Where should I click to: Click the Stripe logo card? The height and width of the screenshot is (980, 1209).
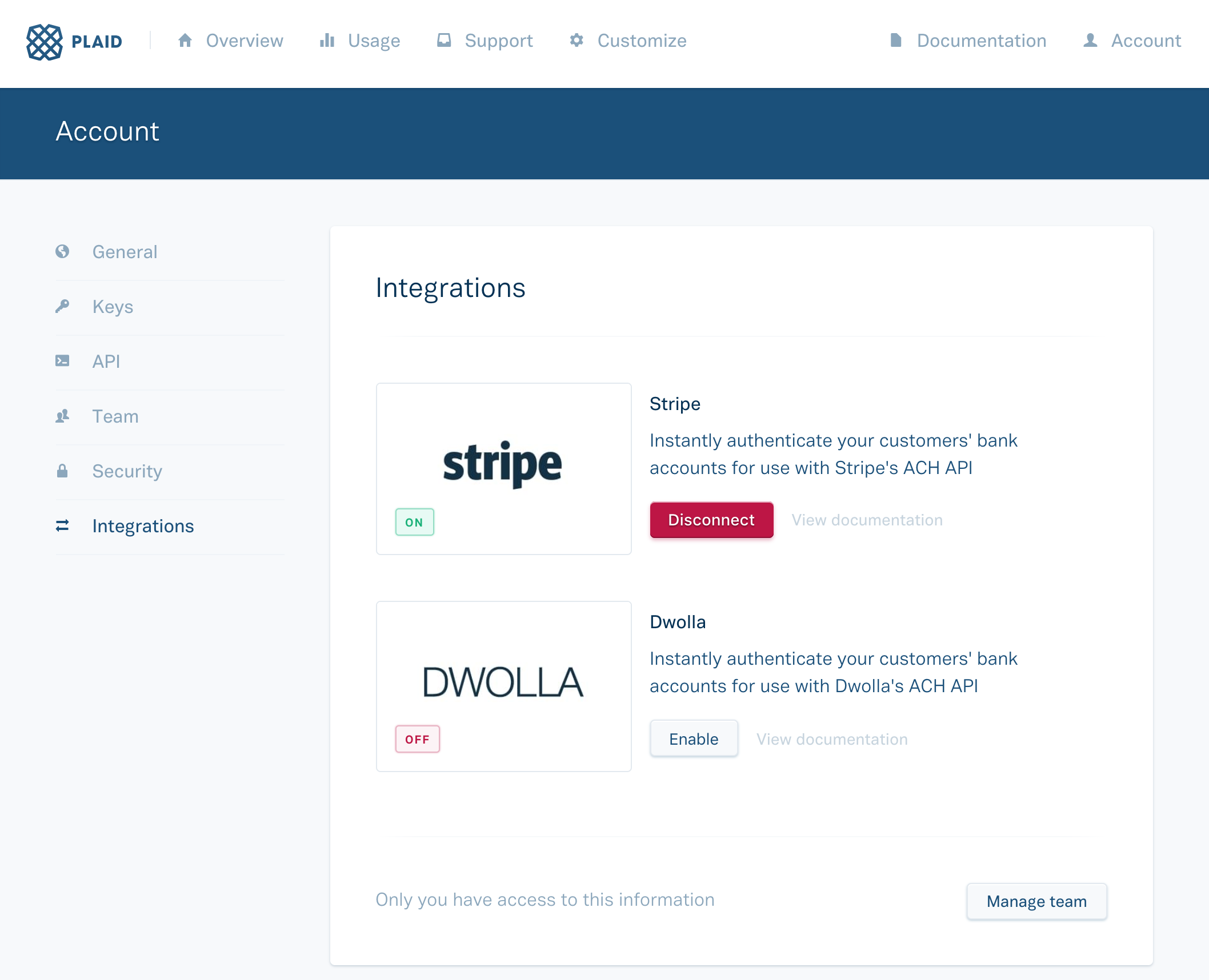[x=503, y=468]
